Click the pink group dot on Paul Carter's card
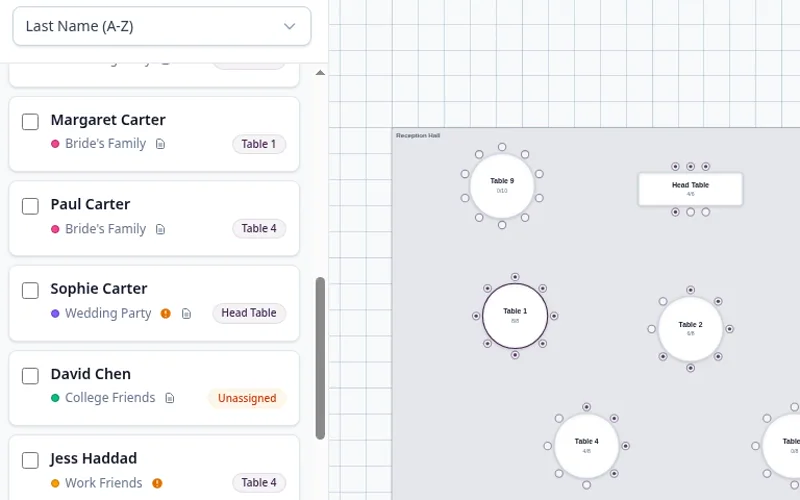 55,229
